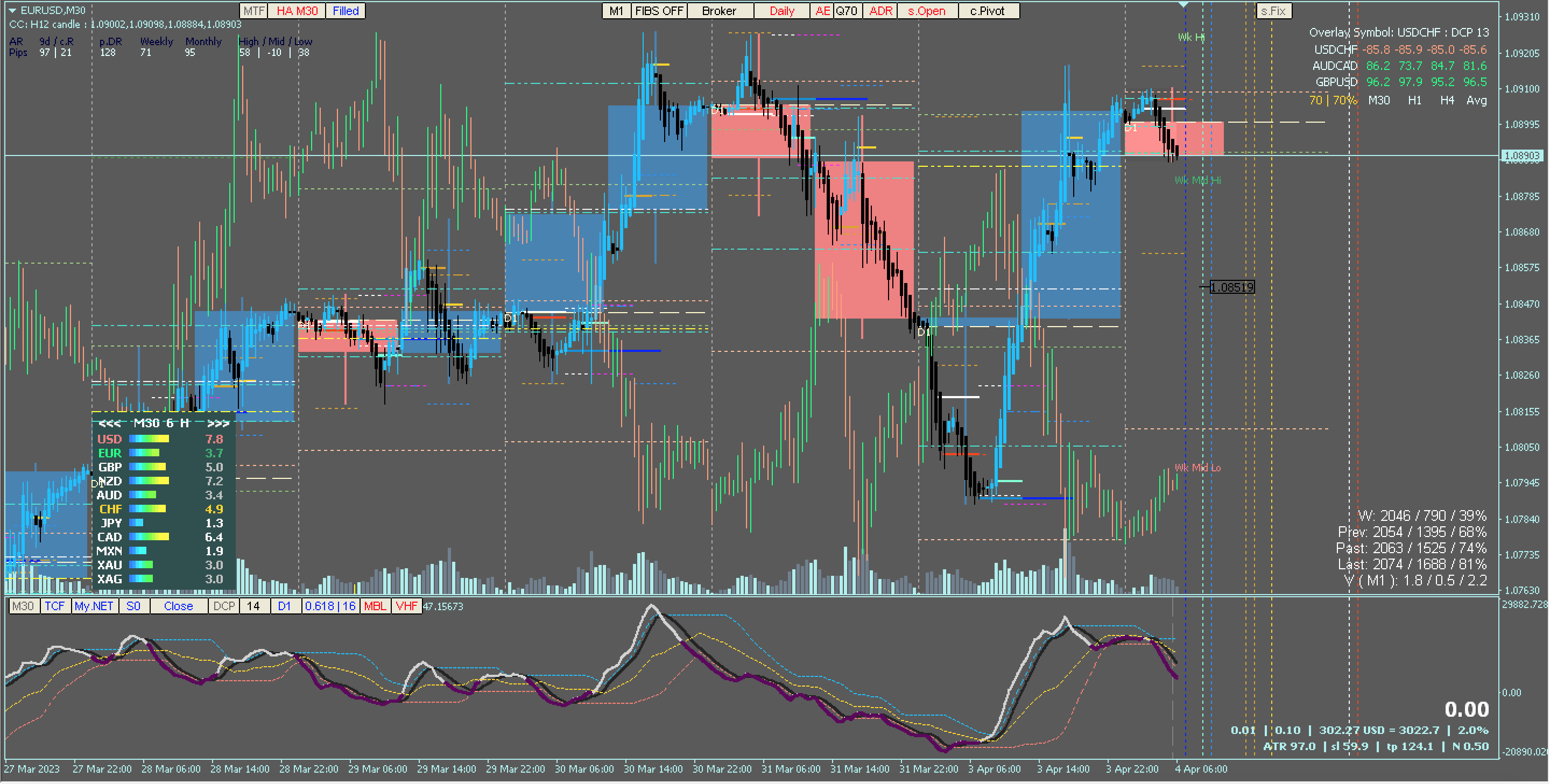The width and height of the screenshot is (1550, 784).
Task: Click the DCP period value 14
Action: tap(253, 606)
